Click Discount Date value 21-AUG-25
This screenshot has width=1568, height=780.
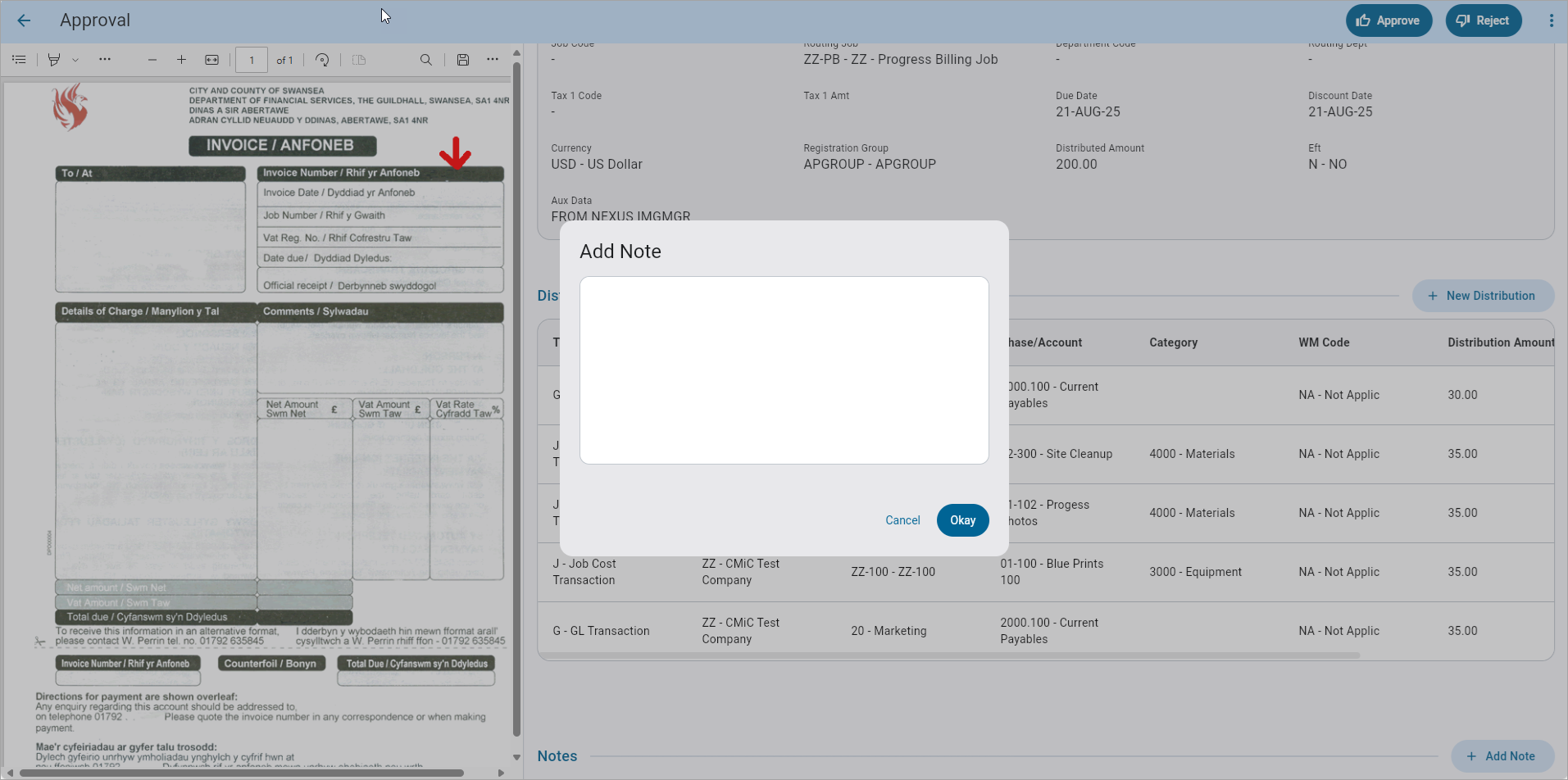pos(1340,111)
